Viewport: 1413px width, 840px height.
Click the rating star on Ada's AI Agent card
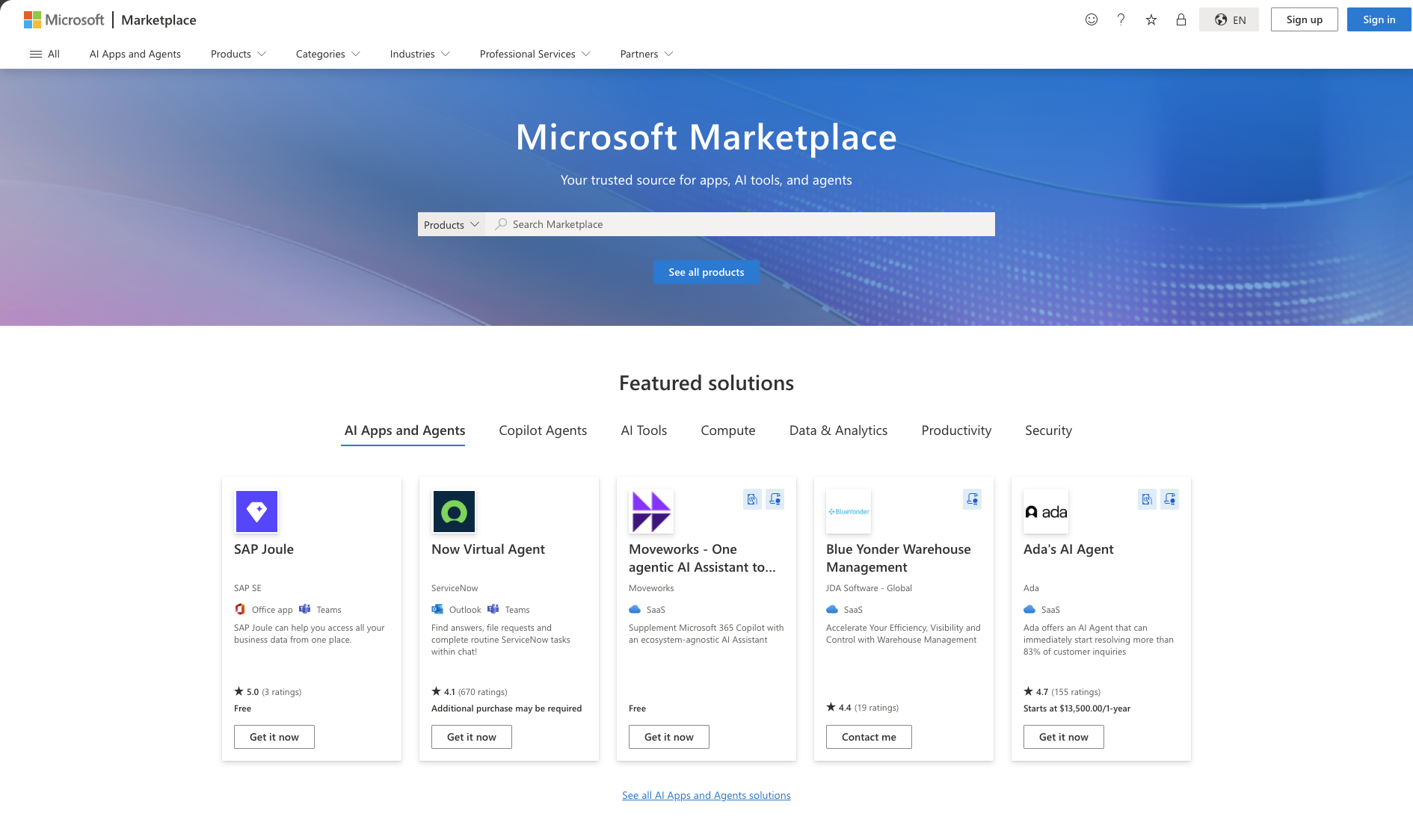[1028, 691]
